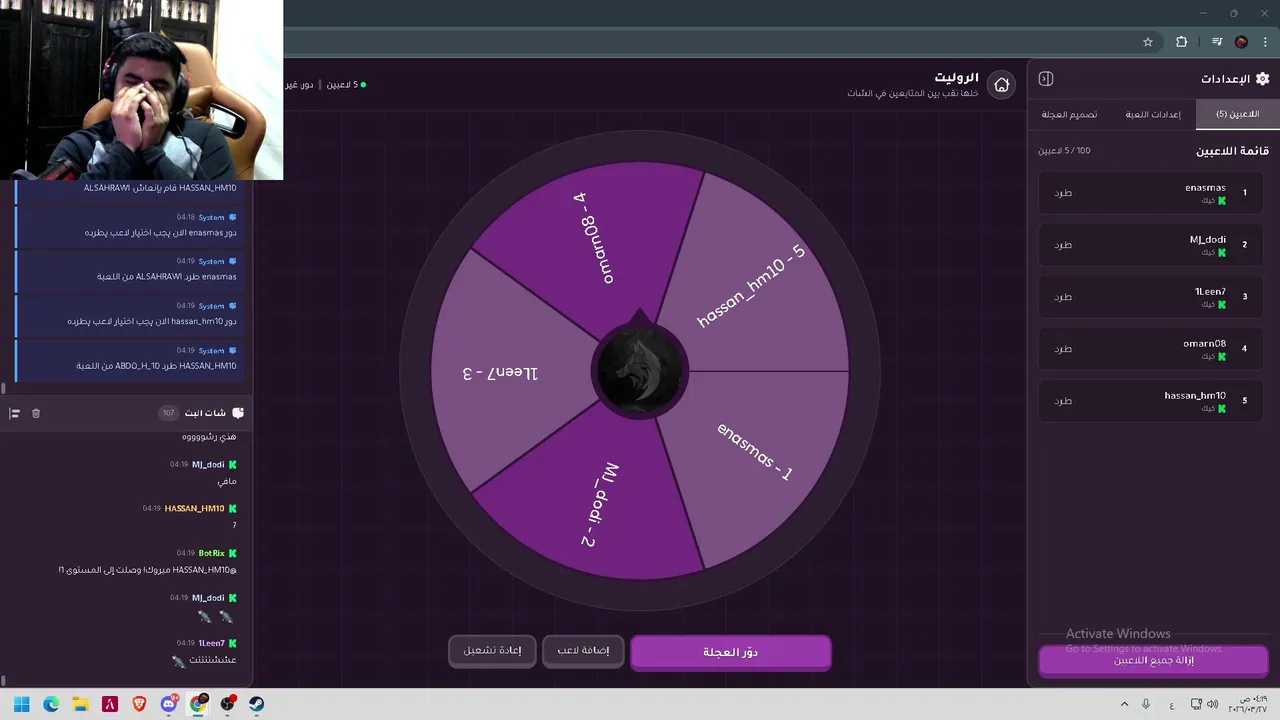Click 1Leen7 username in stream chat

pos(211,643)
